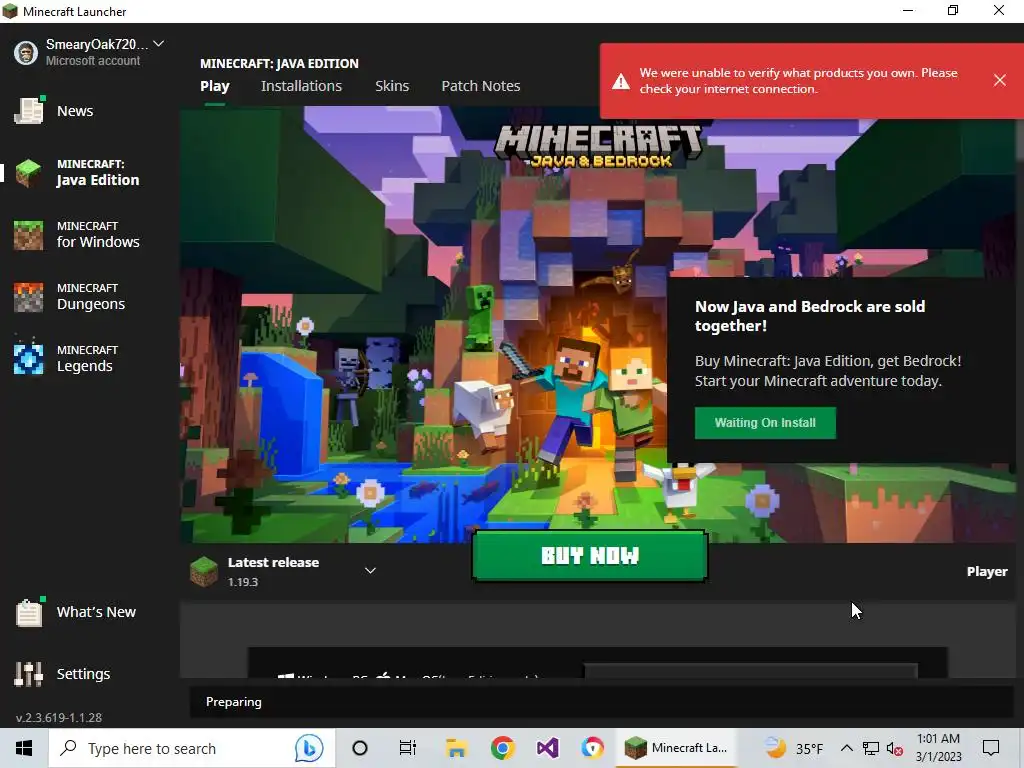Open network status tray icon
1024x768 pixels.
coord(871,748)
